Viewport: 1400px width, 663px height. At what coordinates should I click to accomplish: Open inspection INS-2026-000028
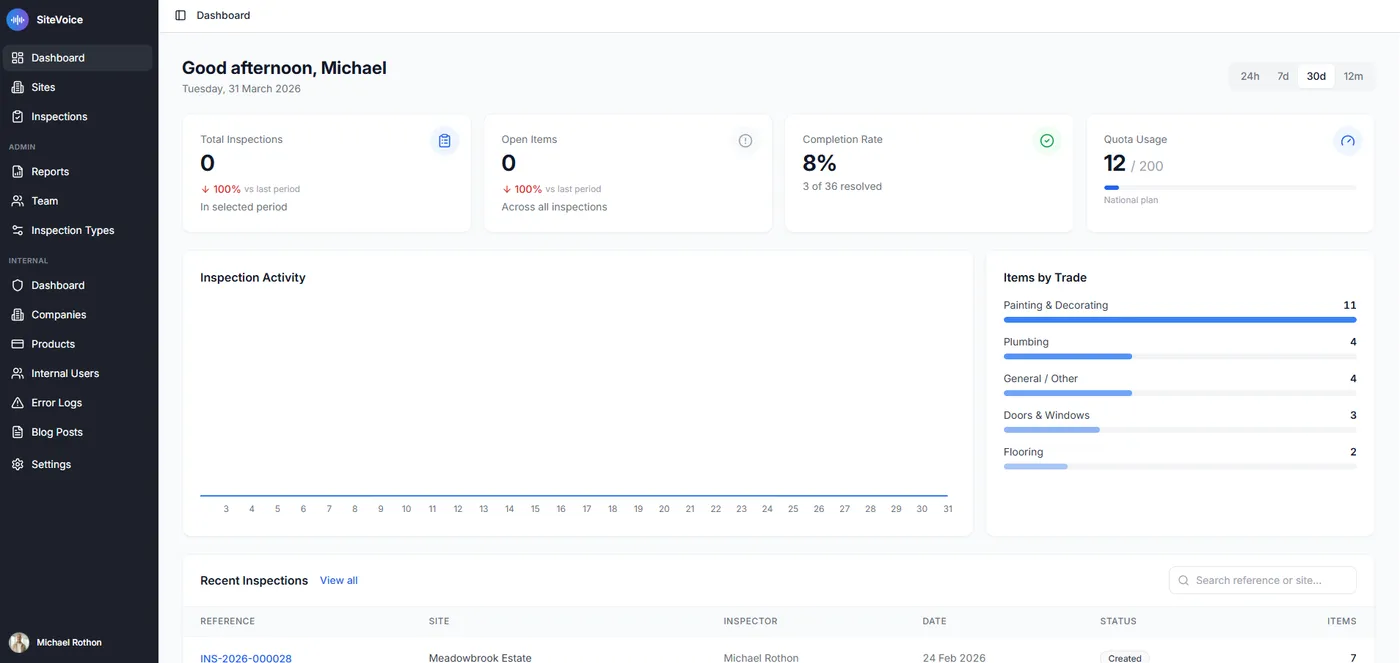click(x=246, y=658)
